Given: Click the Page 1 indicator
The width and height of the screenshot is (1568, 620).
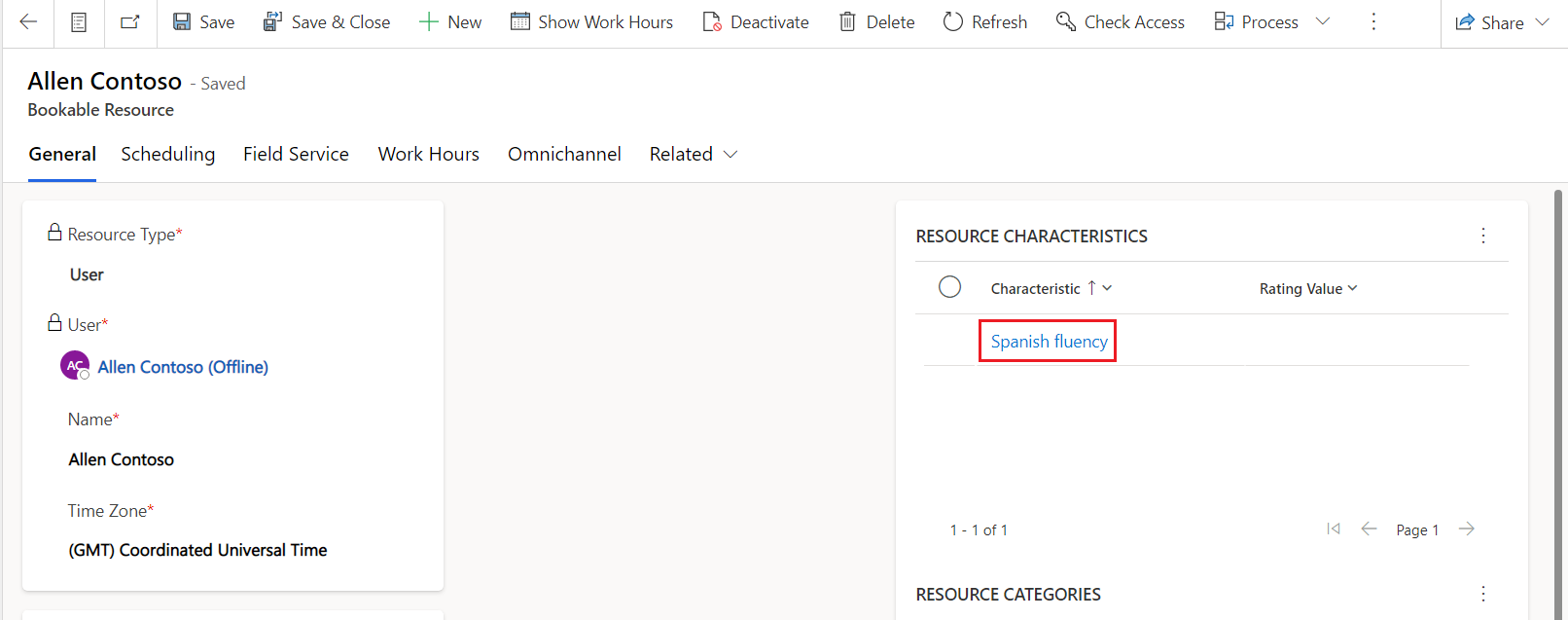Looking at the screenshot, I should (x=1417, y=530).
